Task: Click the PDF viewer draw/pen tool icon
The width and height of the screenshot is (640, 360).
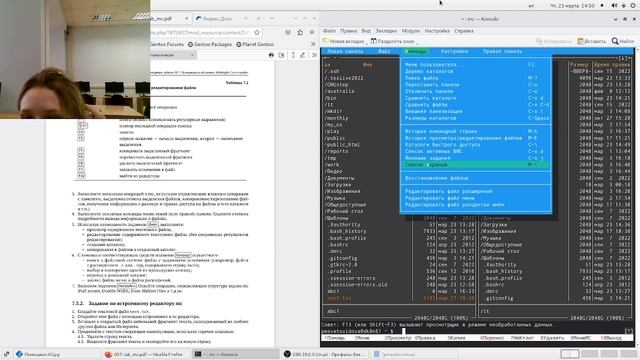Action: [302, 55]
